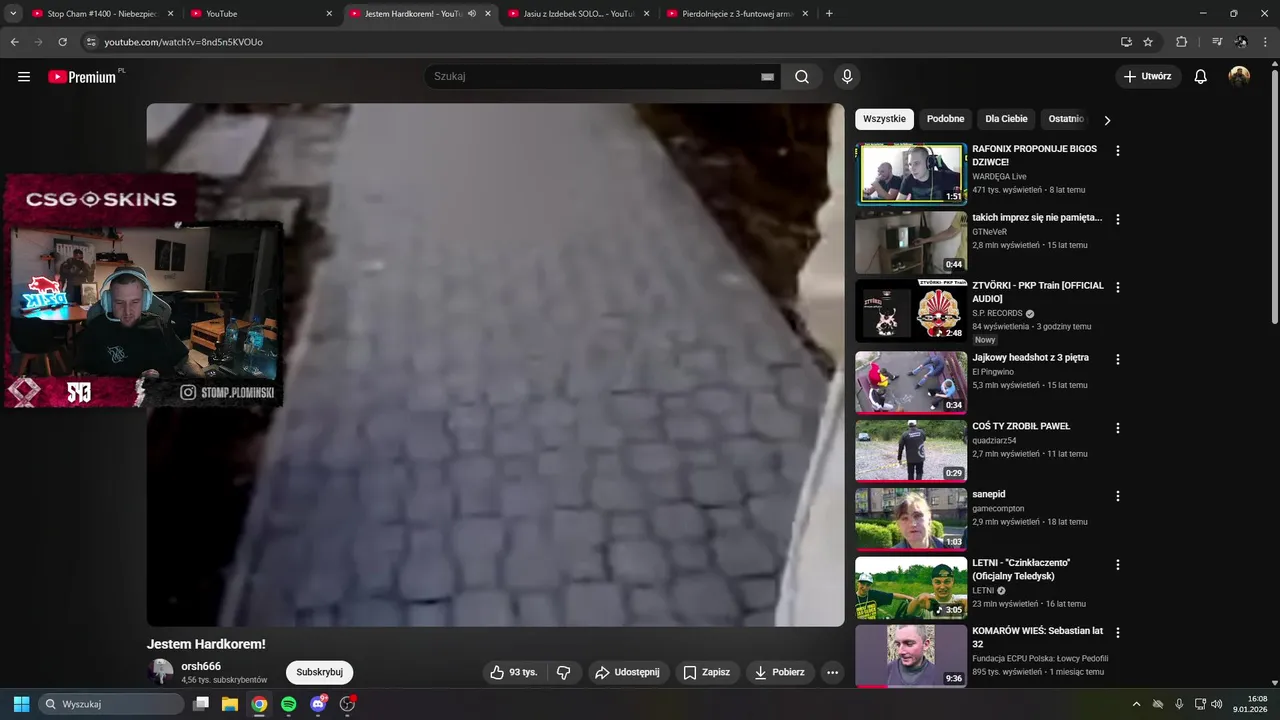Download video with Pobierz button
The height and width of the screenshot is (720, 1280).
(779, 673)
